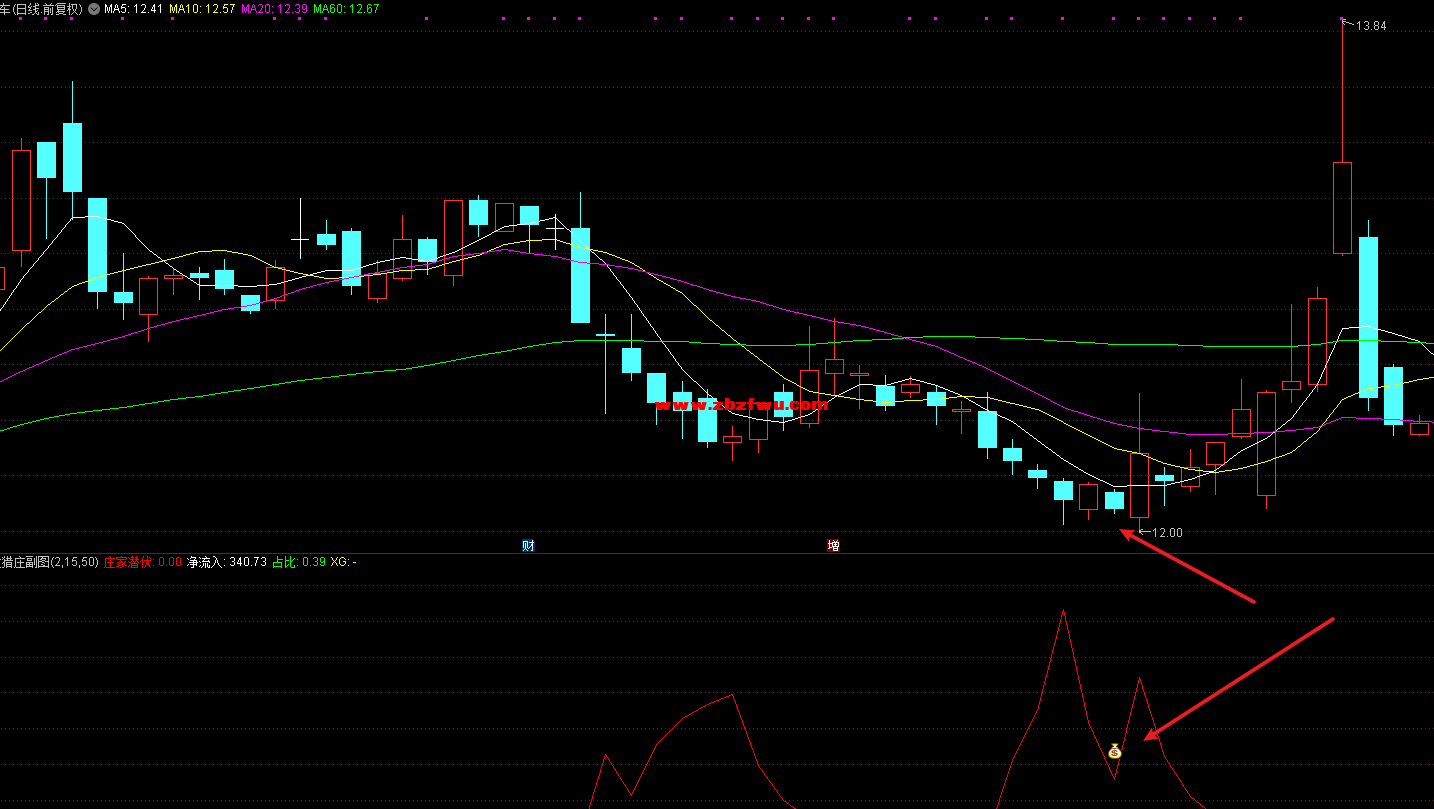1434x809 pixels.
Task: Click the money bag signal icon
Action: tap(1114, 751)
